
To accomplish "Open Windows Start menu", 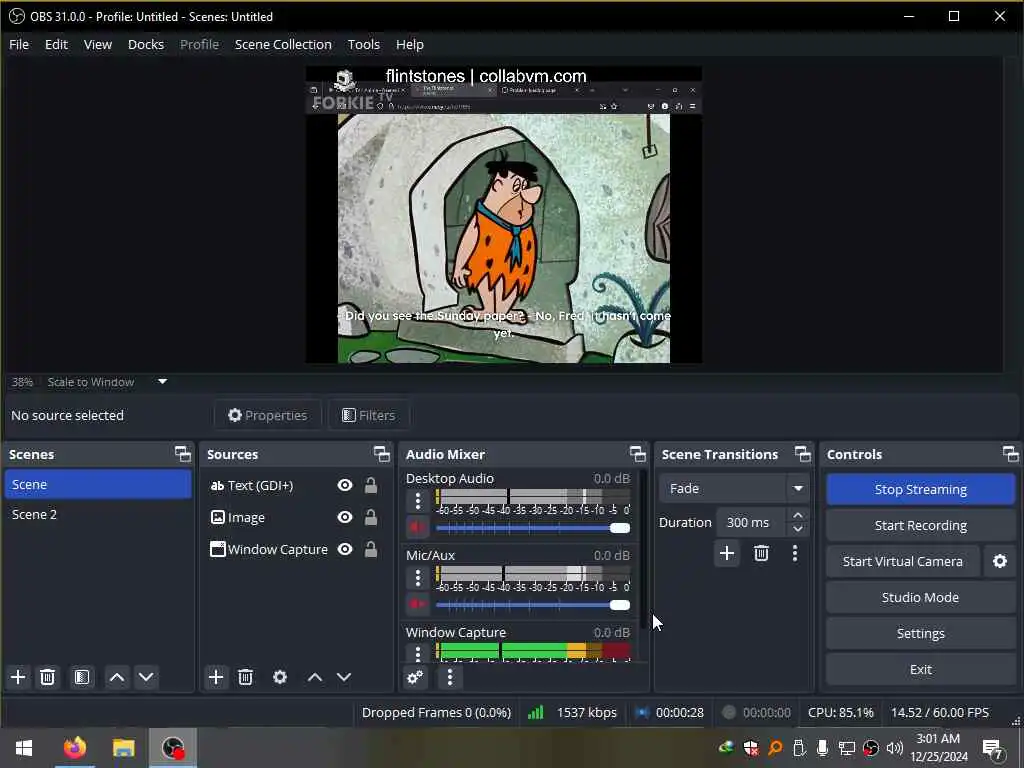I will [x=24, y=748].
